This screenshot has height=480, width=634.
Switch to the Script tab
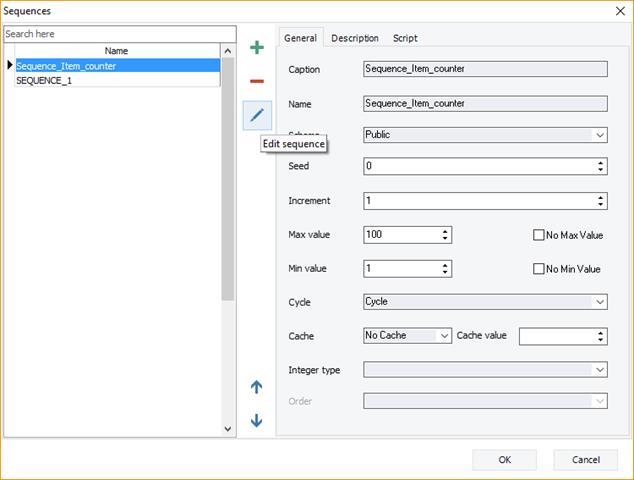[x=405, y=38]
